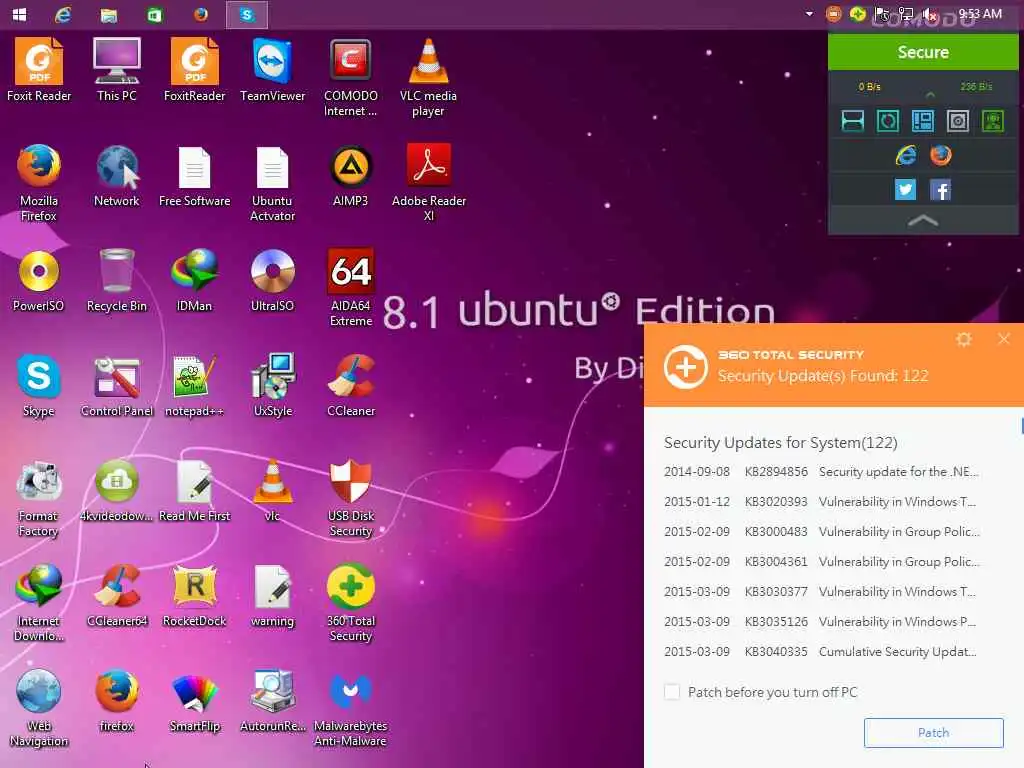The width and height of the screenshot is (1024, 768).
Task: Open Network desktop icon
Action: coord(116,175)
